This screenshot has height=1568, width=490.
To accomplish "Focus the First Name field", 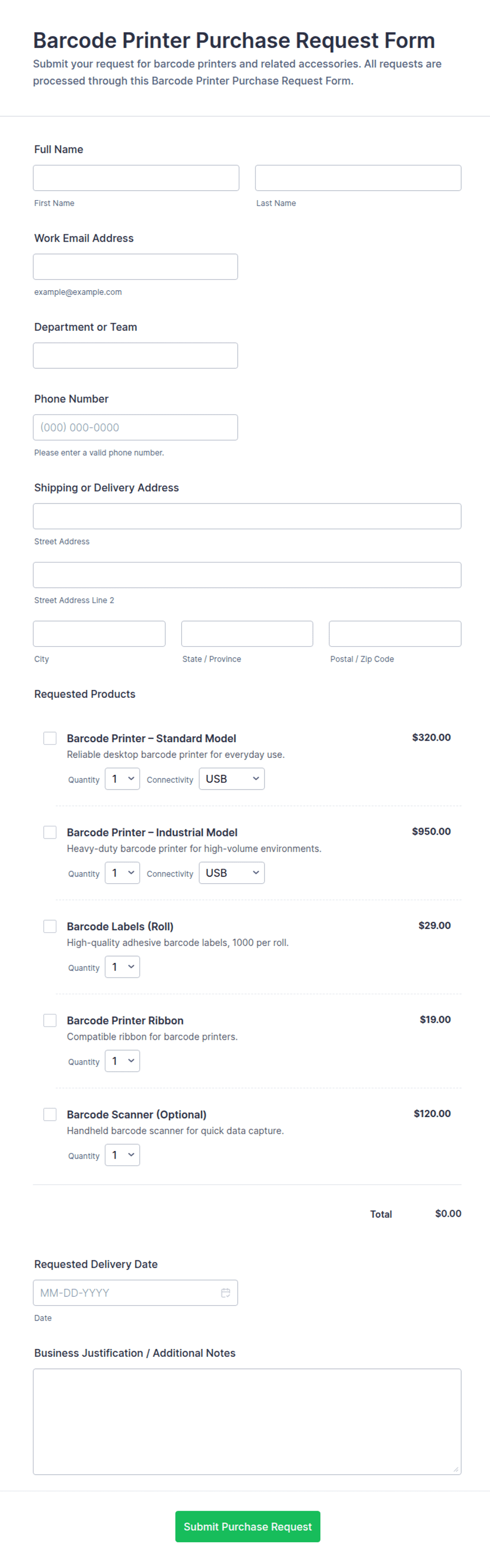I will (x=136, y=177).
